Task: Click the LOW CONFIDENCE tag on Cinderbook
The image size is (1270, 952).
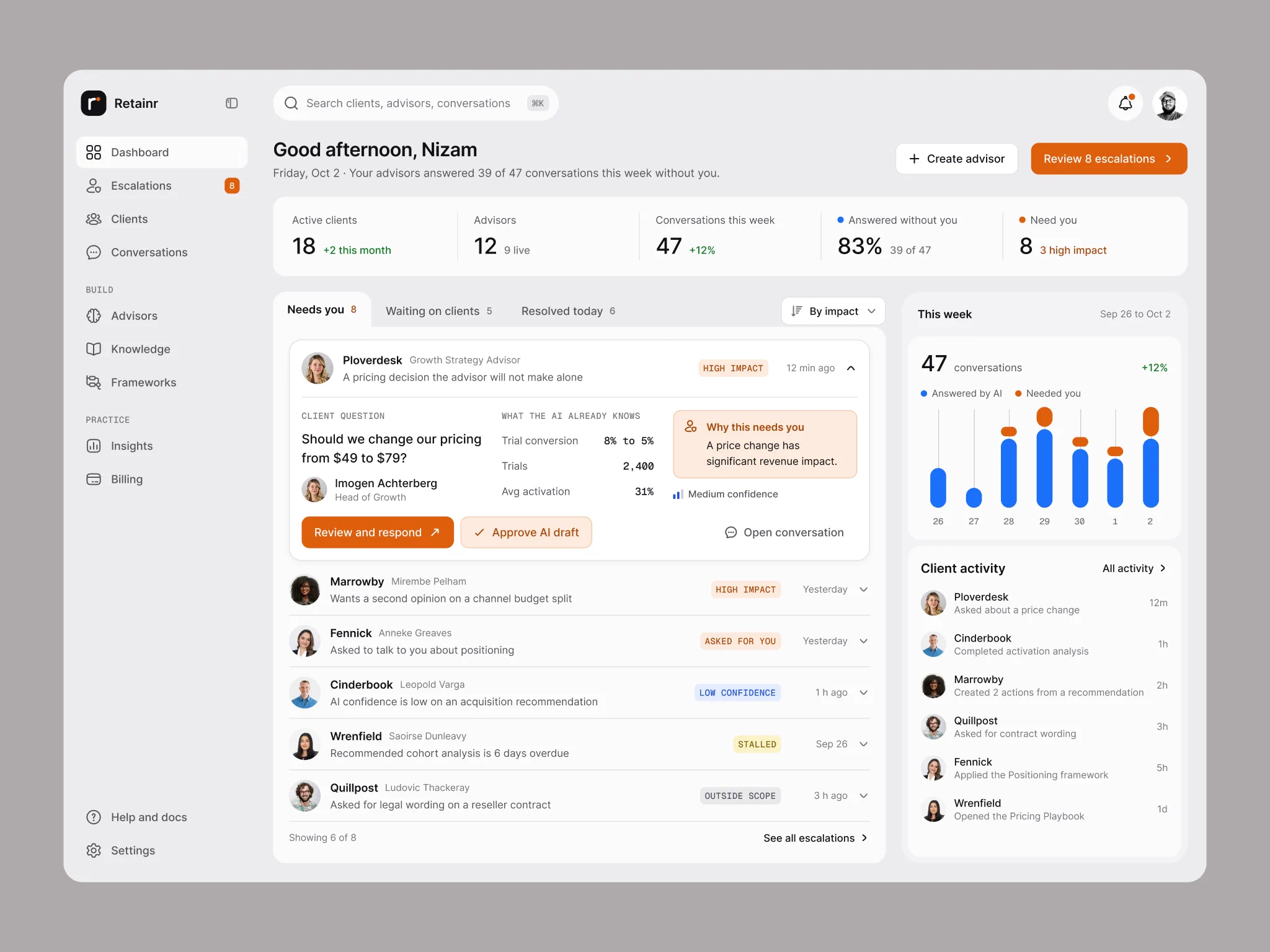Action: (737, 693)
